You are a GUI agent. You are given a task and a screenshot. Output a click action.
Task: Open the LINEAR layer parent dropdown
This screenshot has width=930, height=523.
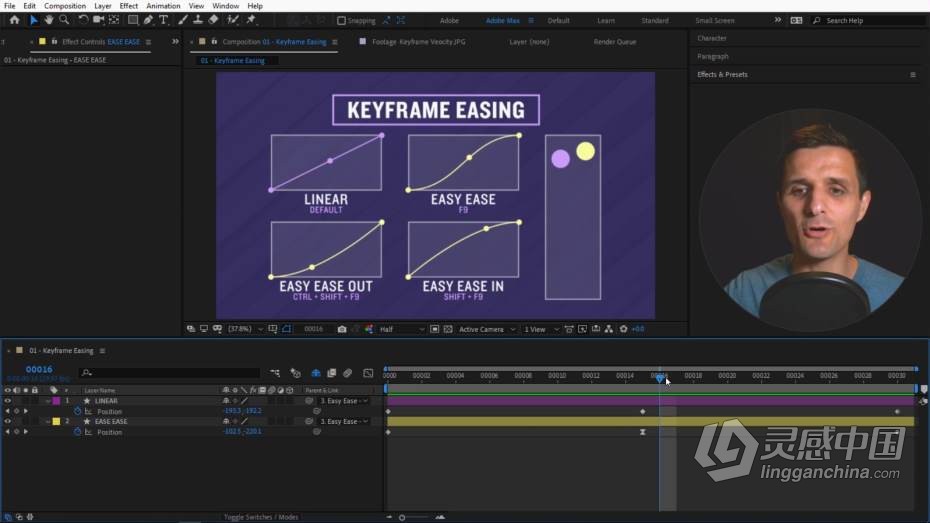tap(344, 401)
